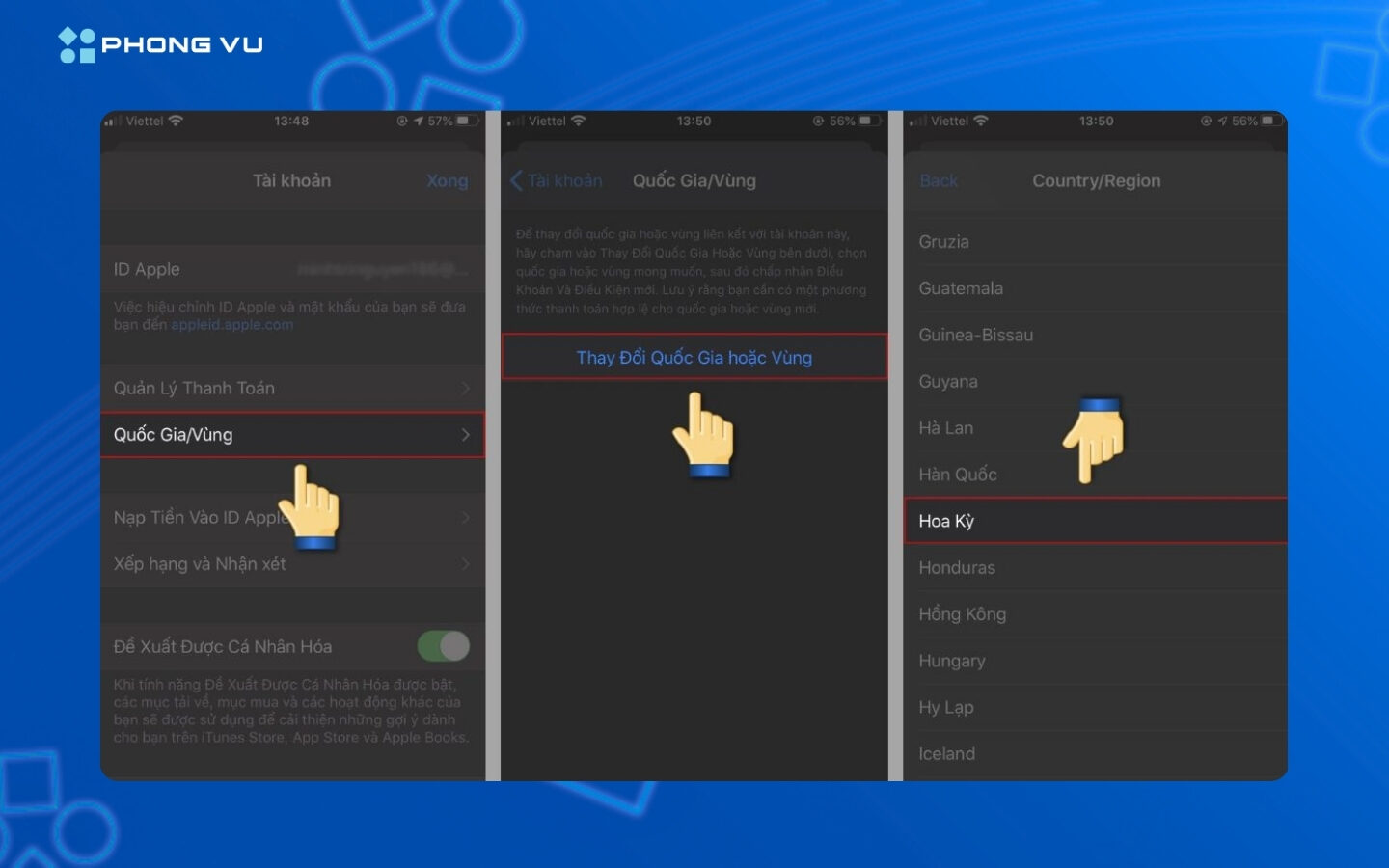Open Quản Lý Thanh Toán chevron
Screen dimensions: 1389x868
coord(465,388)
